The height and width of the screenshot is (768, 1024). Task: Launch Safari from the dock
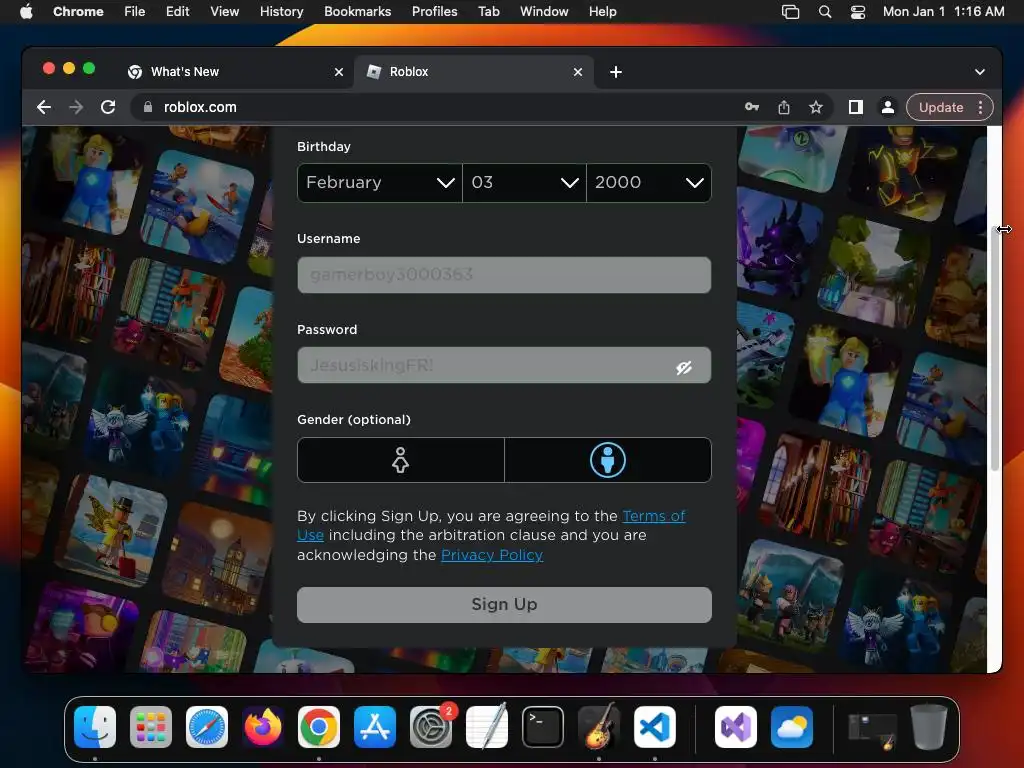[x=207, y=727]
